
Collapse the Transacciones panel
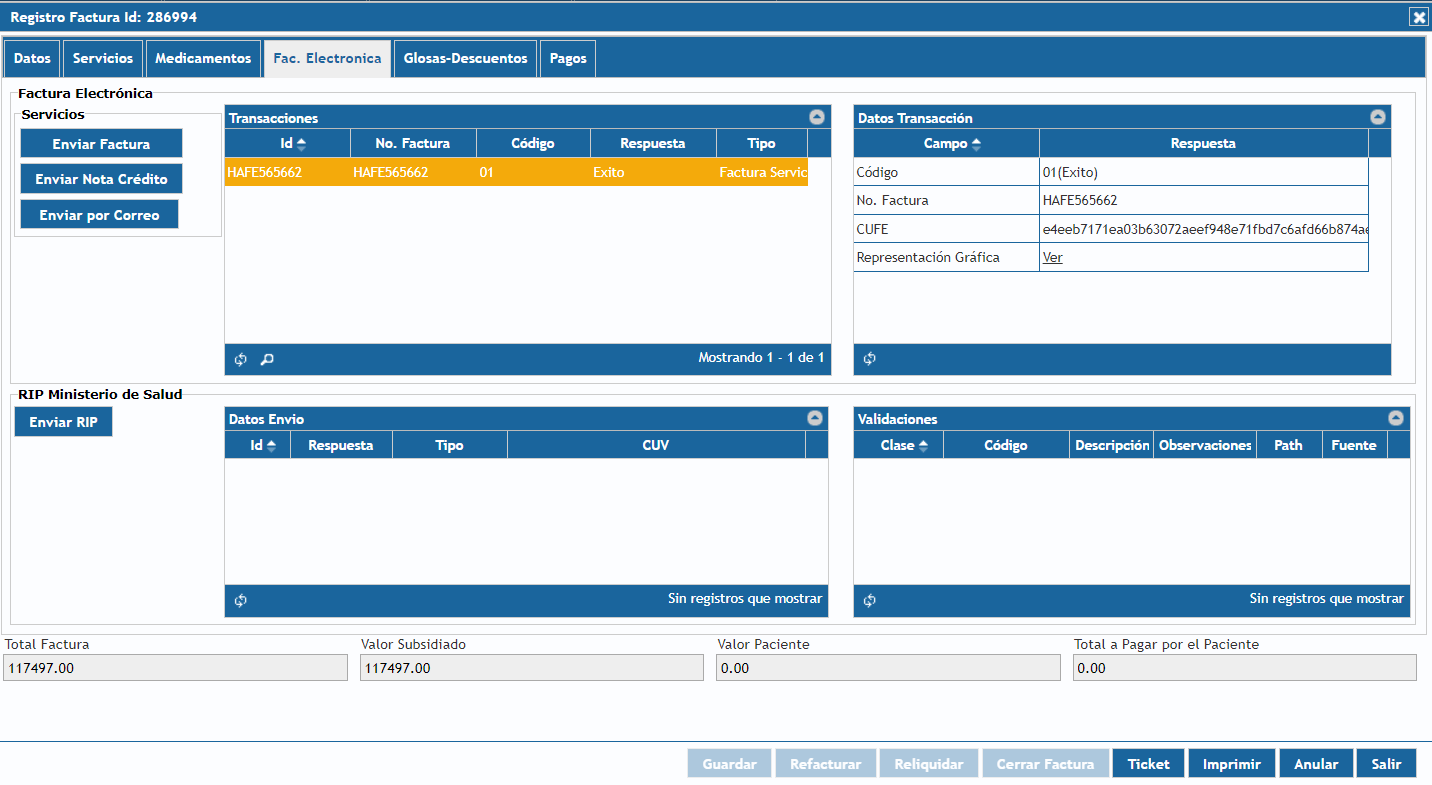coord(816,117)
